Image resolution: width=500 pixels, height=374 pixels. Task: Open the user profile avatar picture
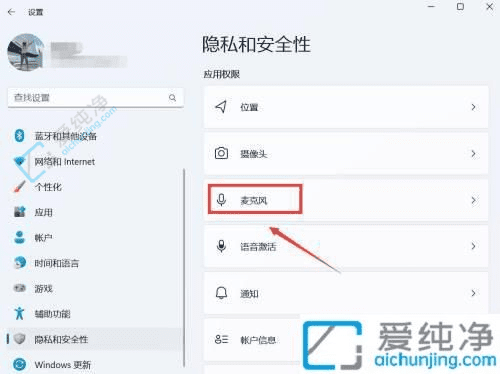(26, 52)
